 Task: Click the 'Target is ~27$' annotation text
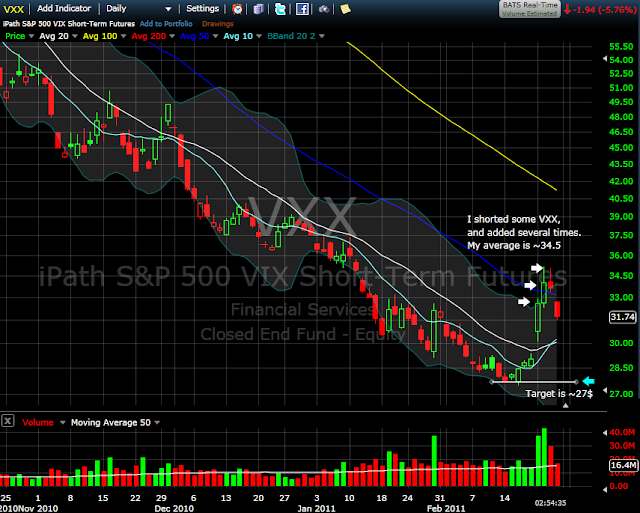coord(559,394)
